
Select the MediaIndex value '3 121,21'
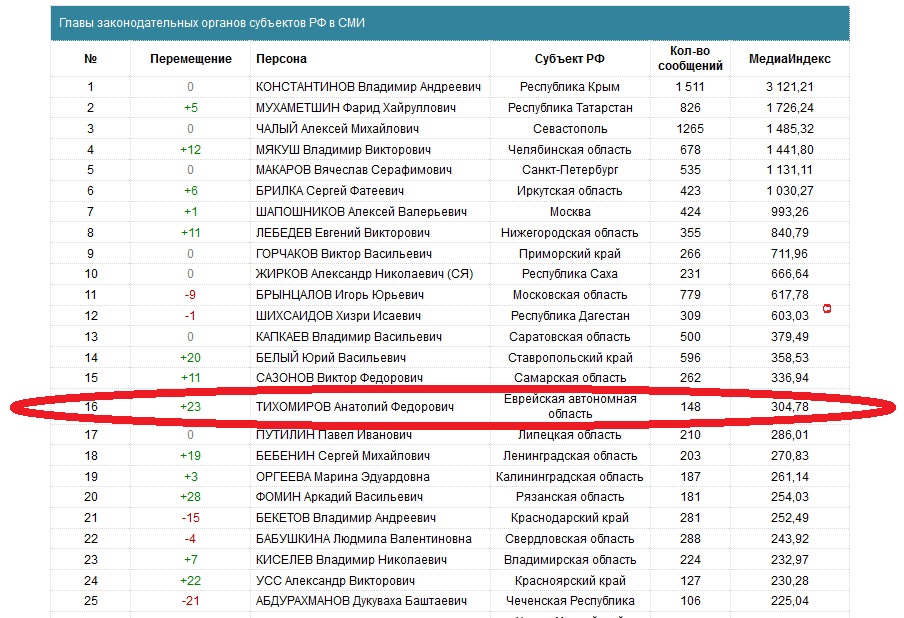(790, 87)
